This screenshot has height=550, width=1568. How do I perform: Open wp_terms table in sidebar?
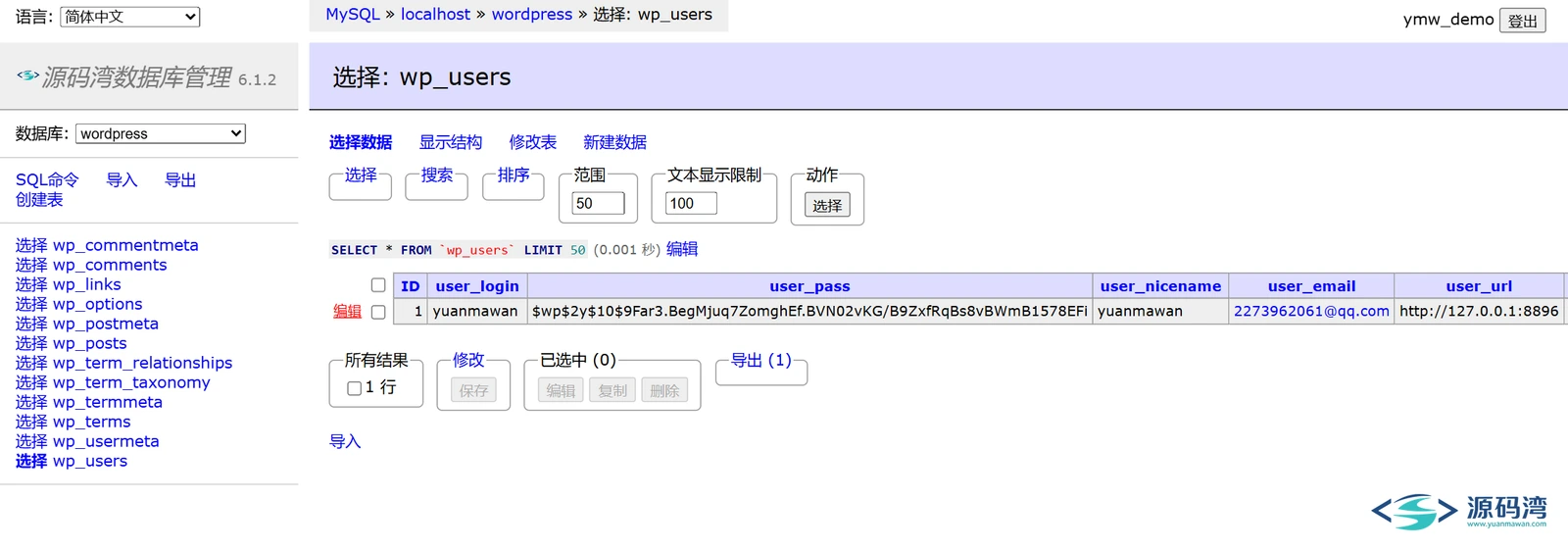(92, 422)
